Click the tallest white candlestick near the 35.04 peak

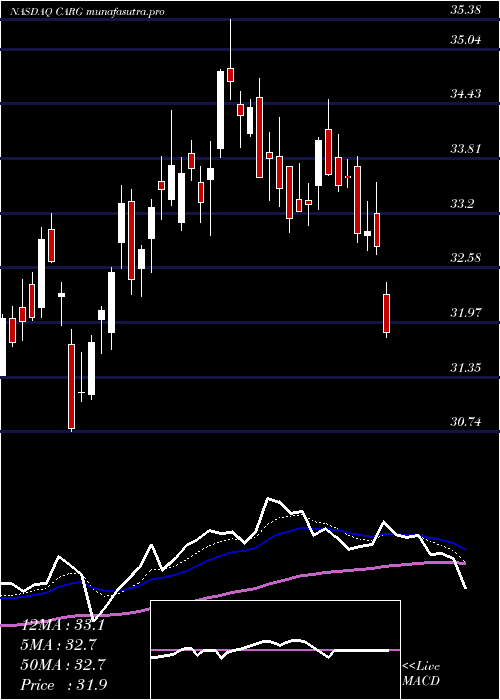221,110
